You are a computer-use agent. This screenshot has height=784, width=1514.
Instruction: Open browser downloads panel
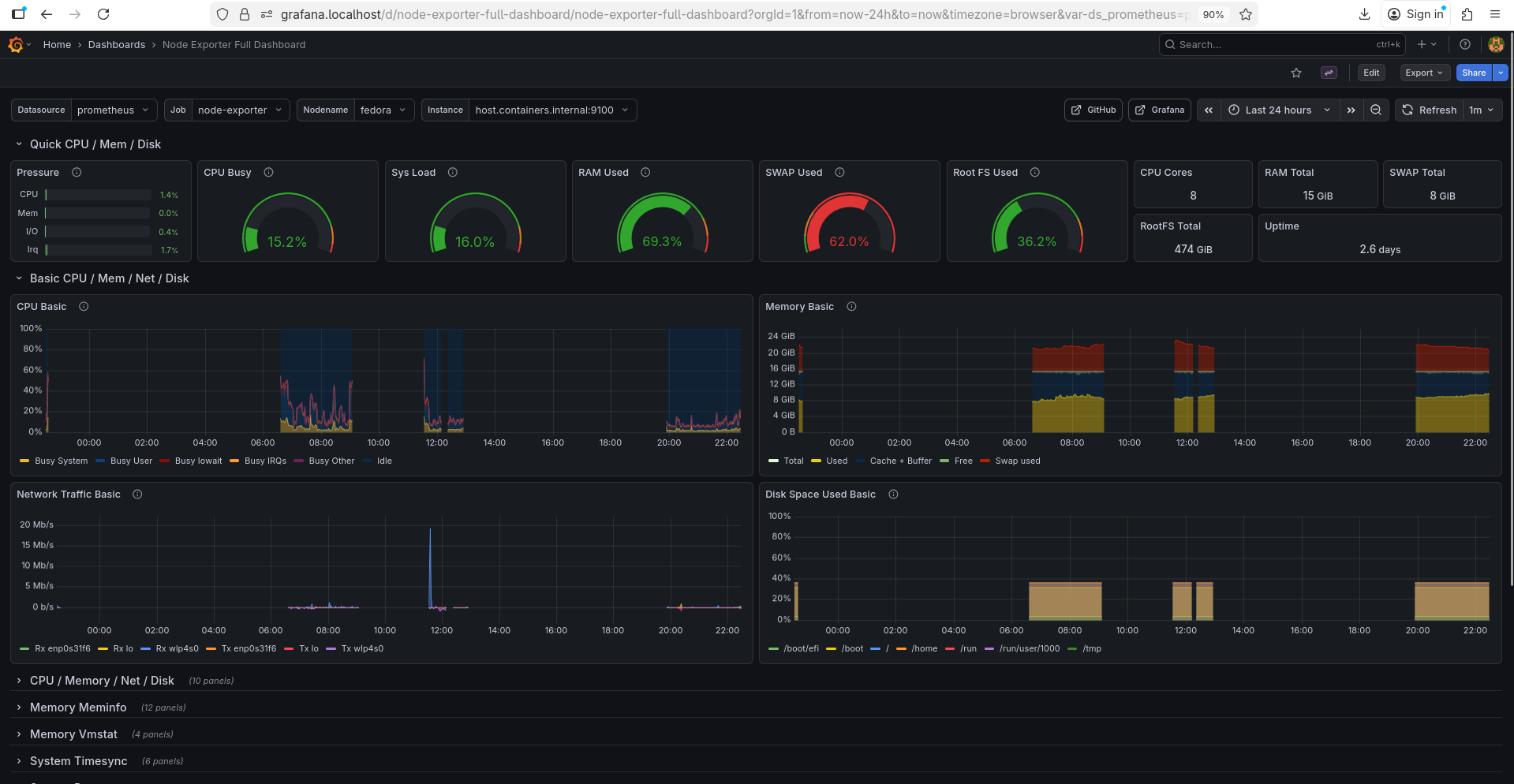1365,14
